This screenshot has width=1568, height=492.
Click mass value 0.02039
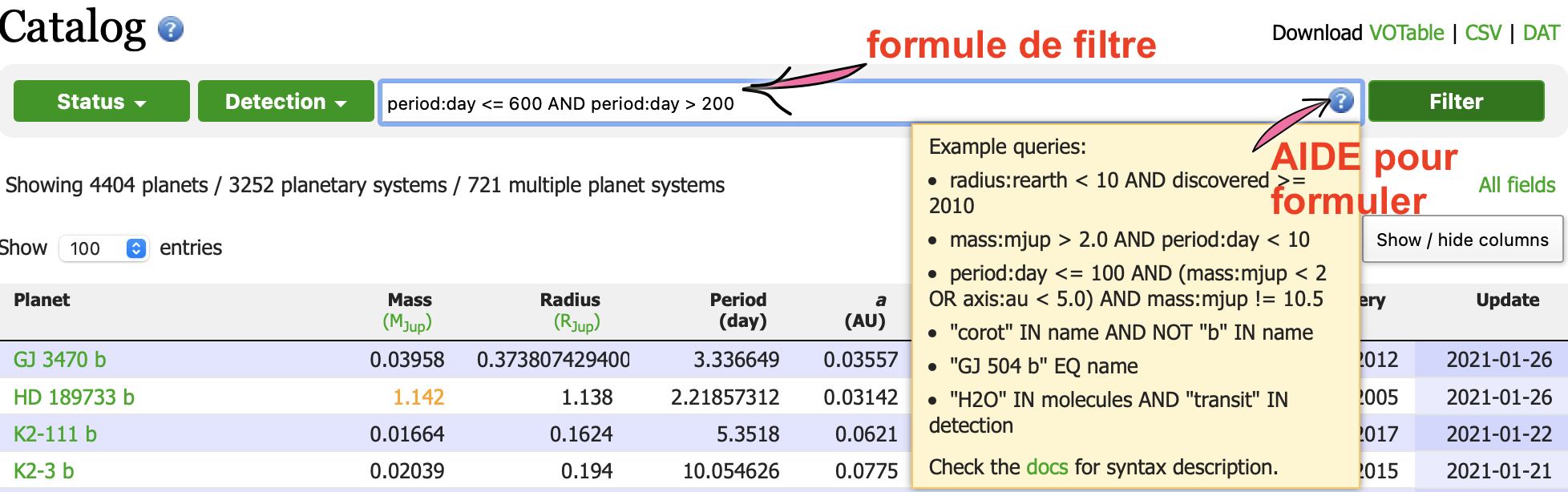pyautogui.click(x=407, y=471)
